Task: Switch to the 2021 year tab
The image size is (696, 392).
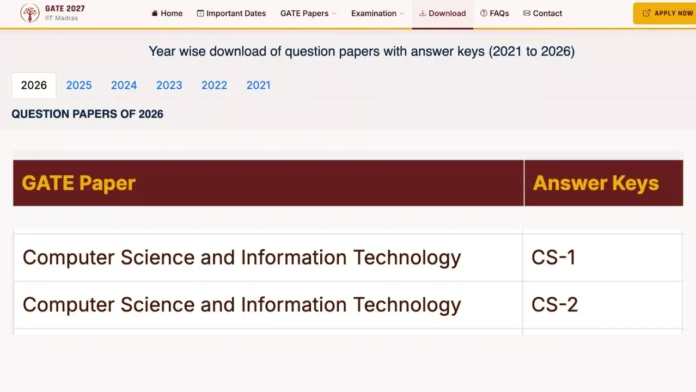Action: pos(258,85)
